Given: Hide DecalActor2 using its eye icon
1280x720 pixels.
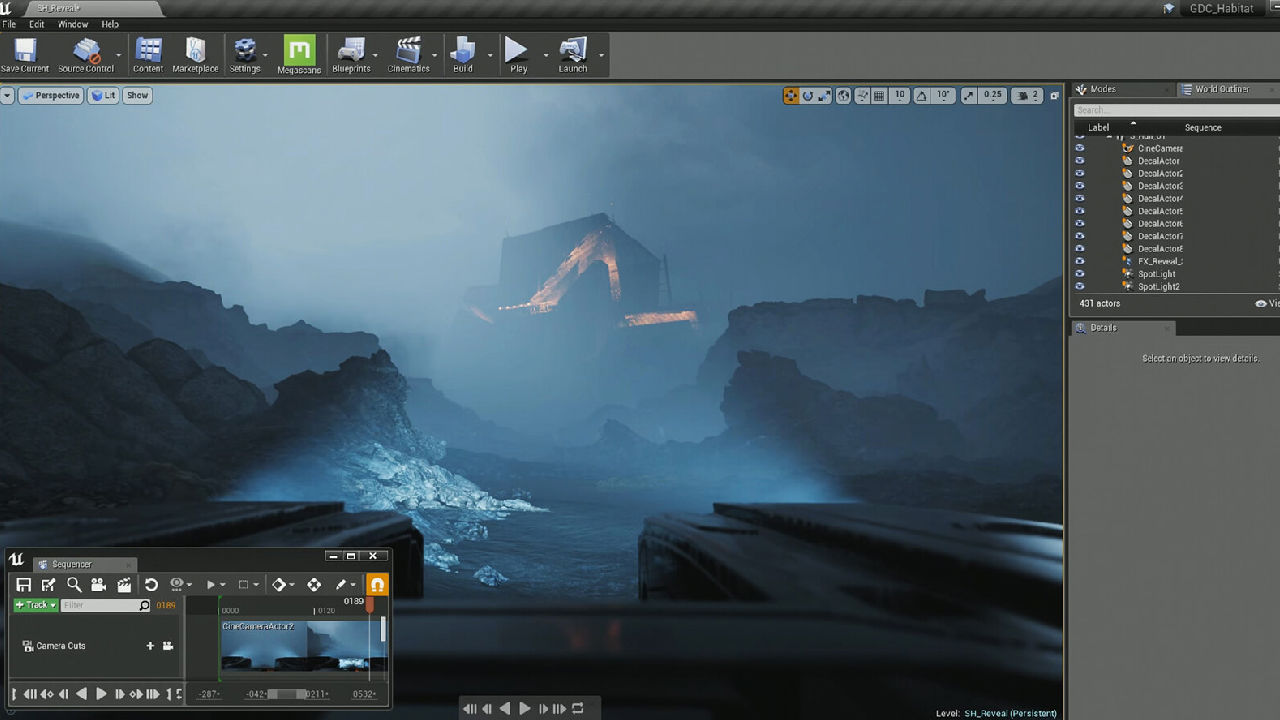Looking at the screenshot, I should 1079,173.
